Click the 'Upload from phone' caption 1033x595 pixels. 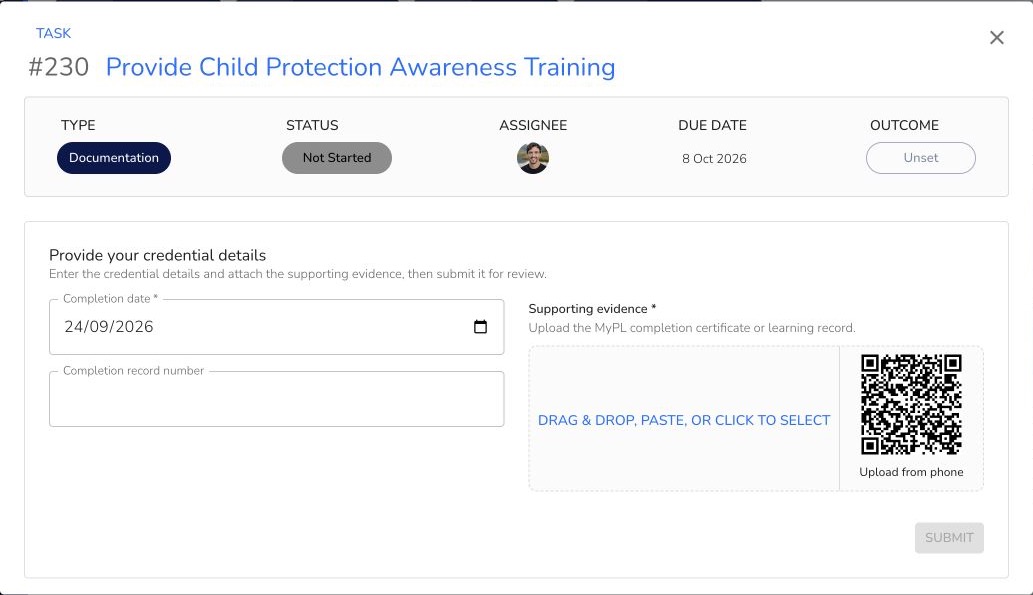(911, 472)
